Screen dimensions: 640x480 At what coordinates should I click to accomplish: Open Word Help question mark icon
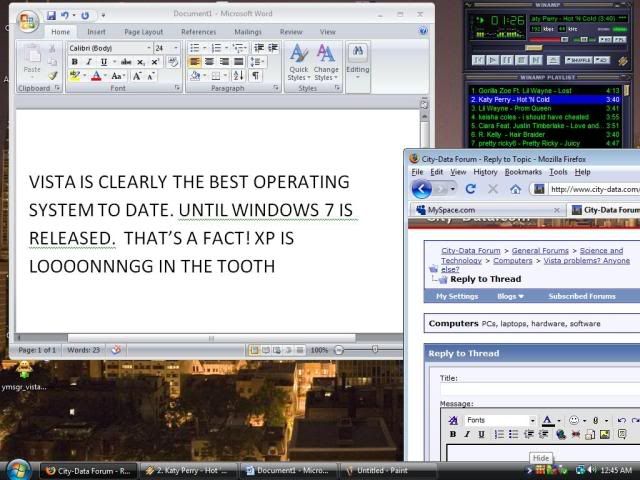tap(423, 31)
